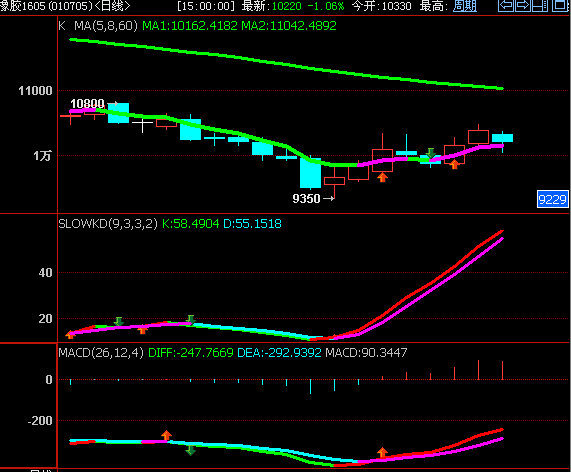Click the MACD(26,12,4) indicator label
The height and width of the screenshot is (472, 571).
click(x=101, y=352)
